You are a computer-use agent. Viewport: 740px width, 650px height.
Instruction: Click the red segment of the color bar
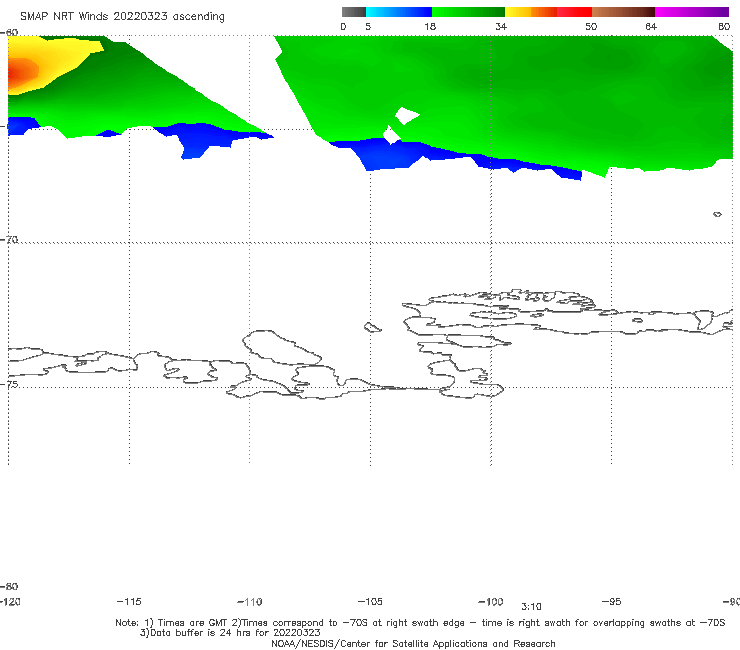click(x=574, y=12)
